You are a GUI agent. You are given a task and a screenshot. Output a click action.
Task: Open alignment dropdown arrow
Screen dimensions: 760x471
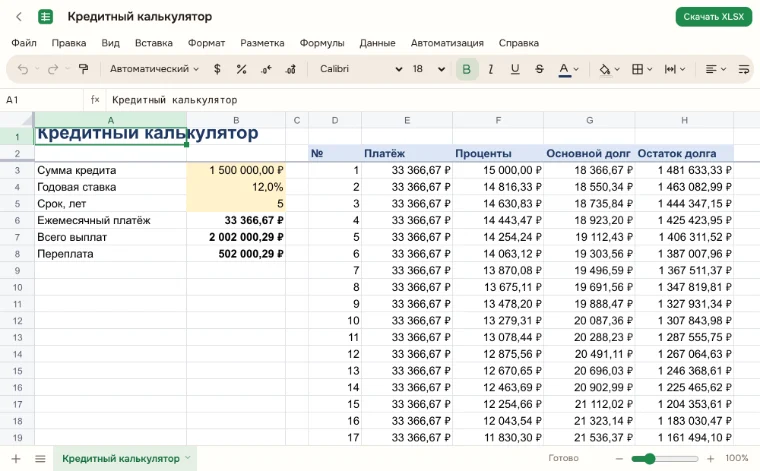point(723,69)
